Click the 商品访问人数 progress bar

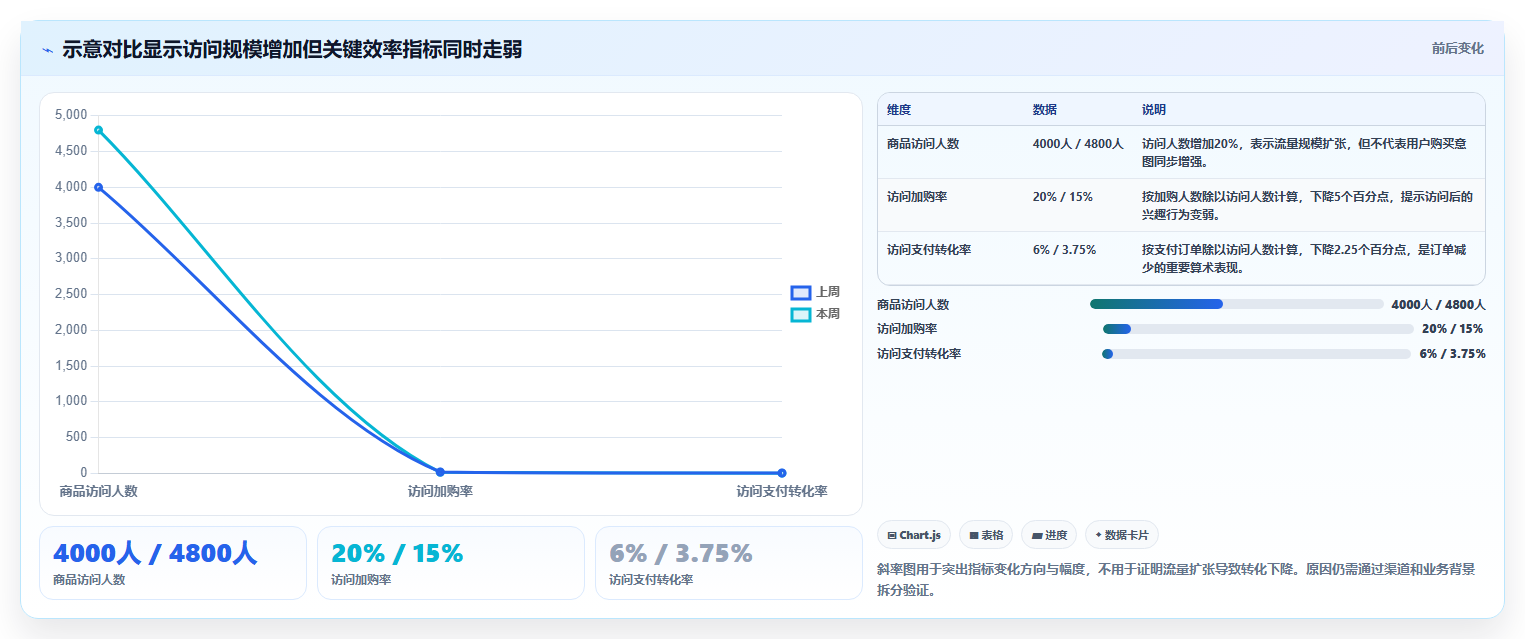pos(1237,304)
